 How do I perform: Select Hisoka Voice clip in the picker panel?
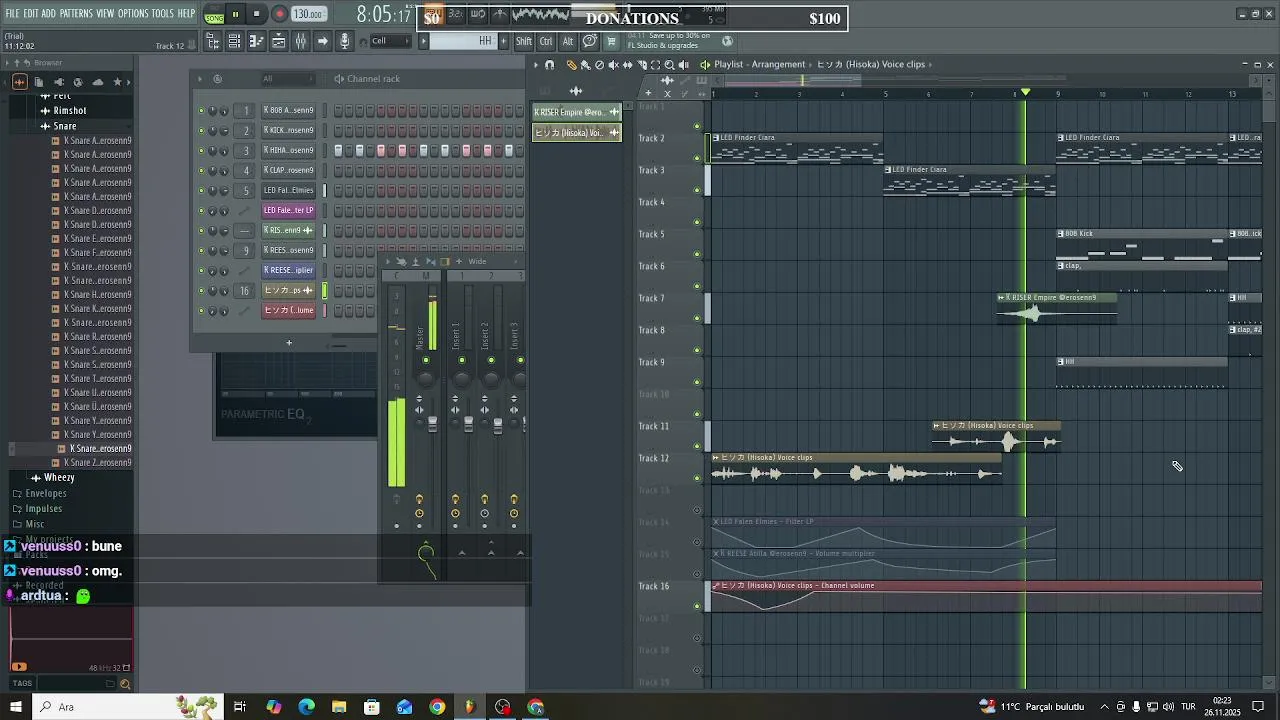pyautogui.click(x=577, y=133)
